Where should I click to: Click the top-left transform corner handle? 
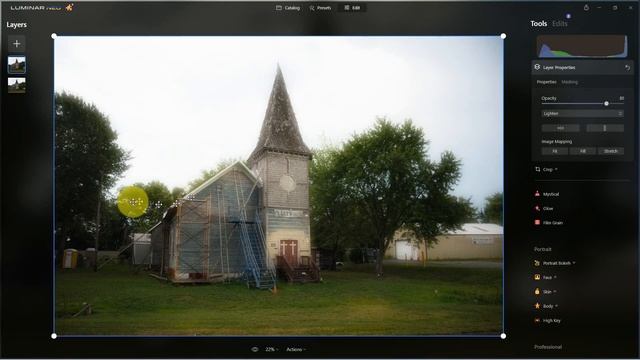point(54,36)
